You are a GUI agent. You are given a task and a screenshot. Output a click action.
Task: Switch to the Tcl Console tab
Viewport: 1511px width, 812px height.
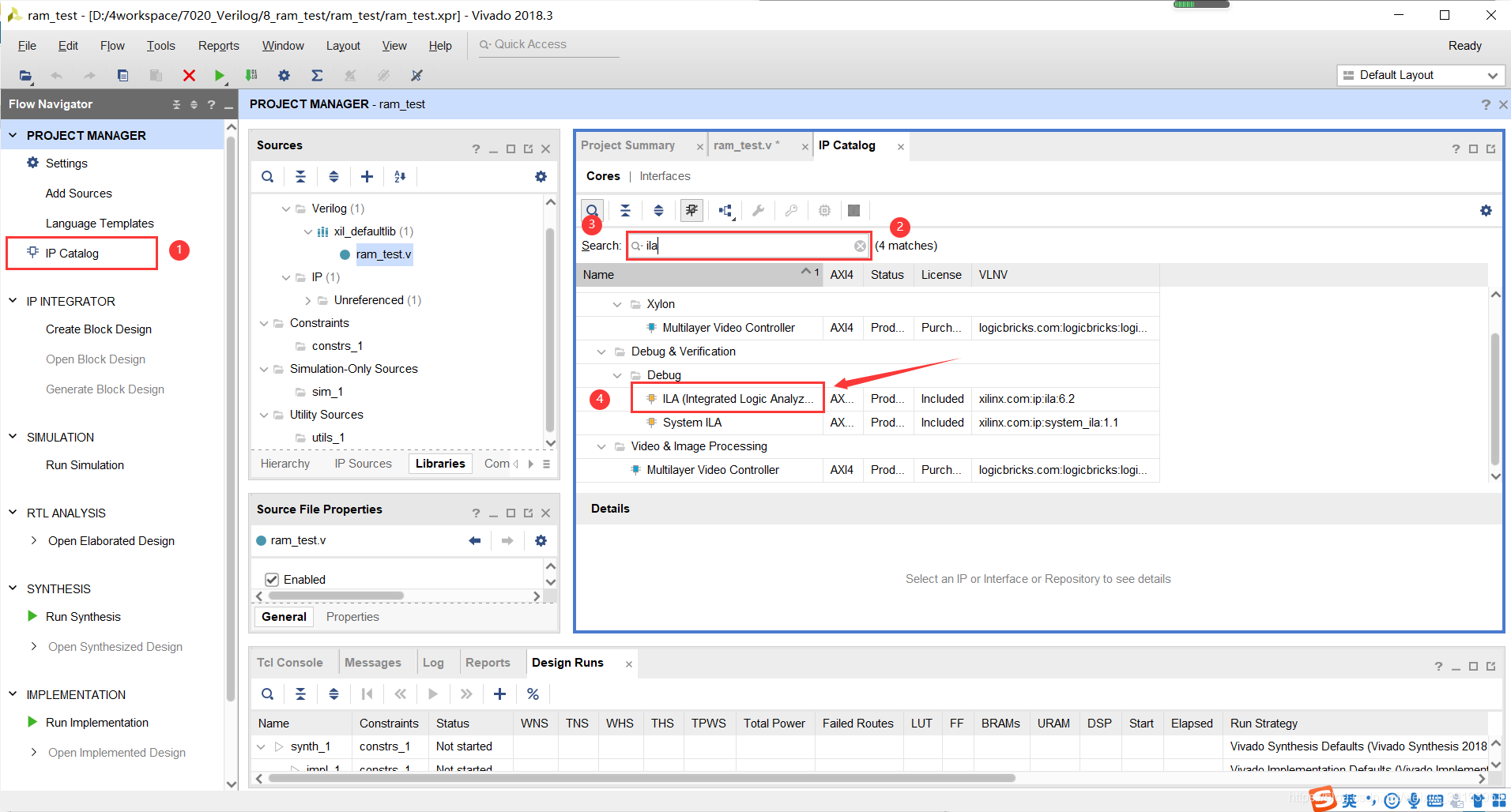[289, 663]
